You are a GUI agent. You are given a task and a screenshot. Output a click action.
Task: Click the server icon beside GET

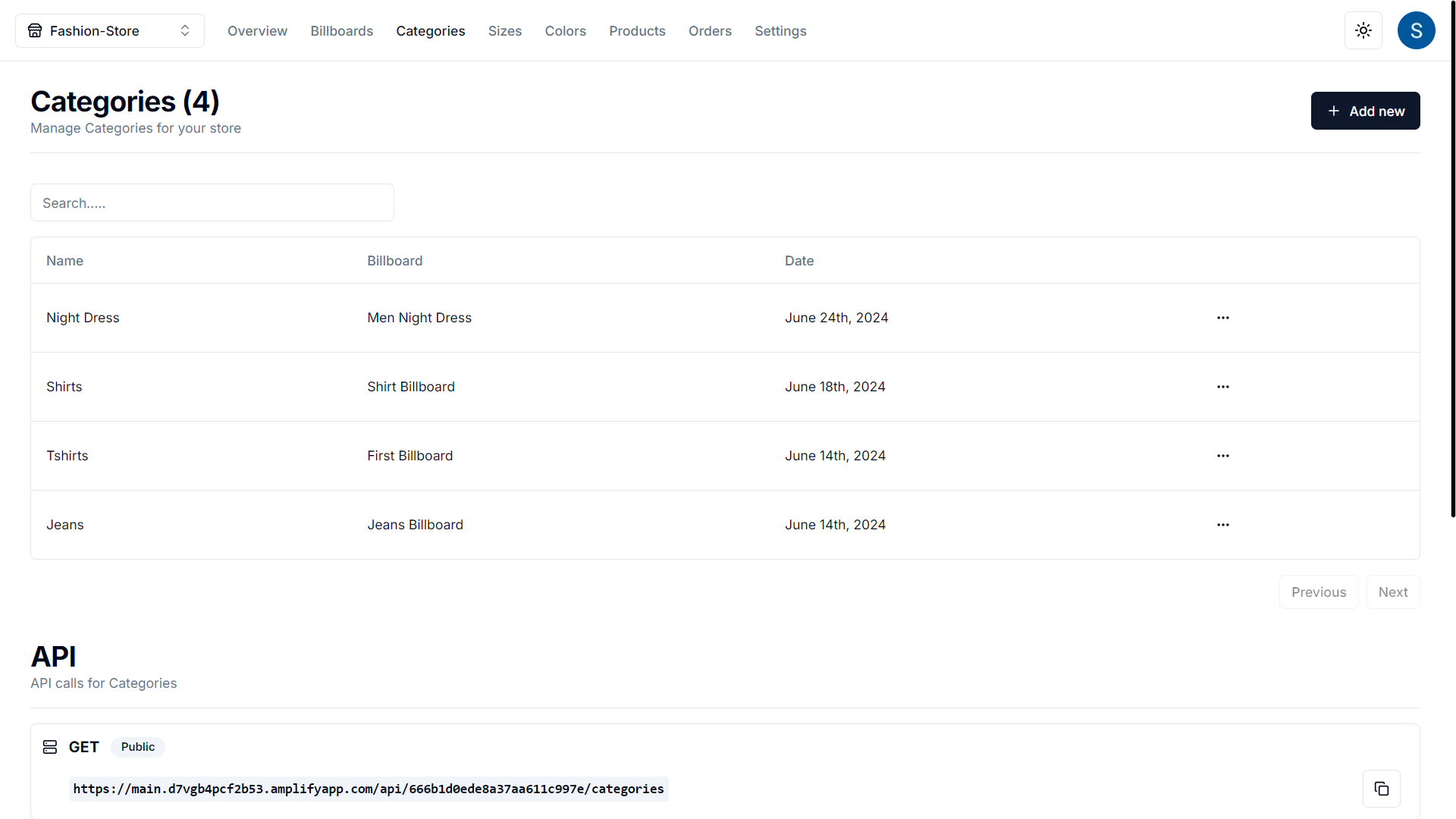click(50, 747)
